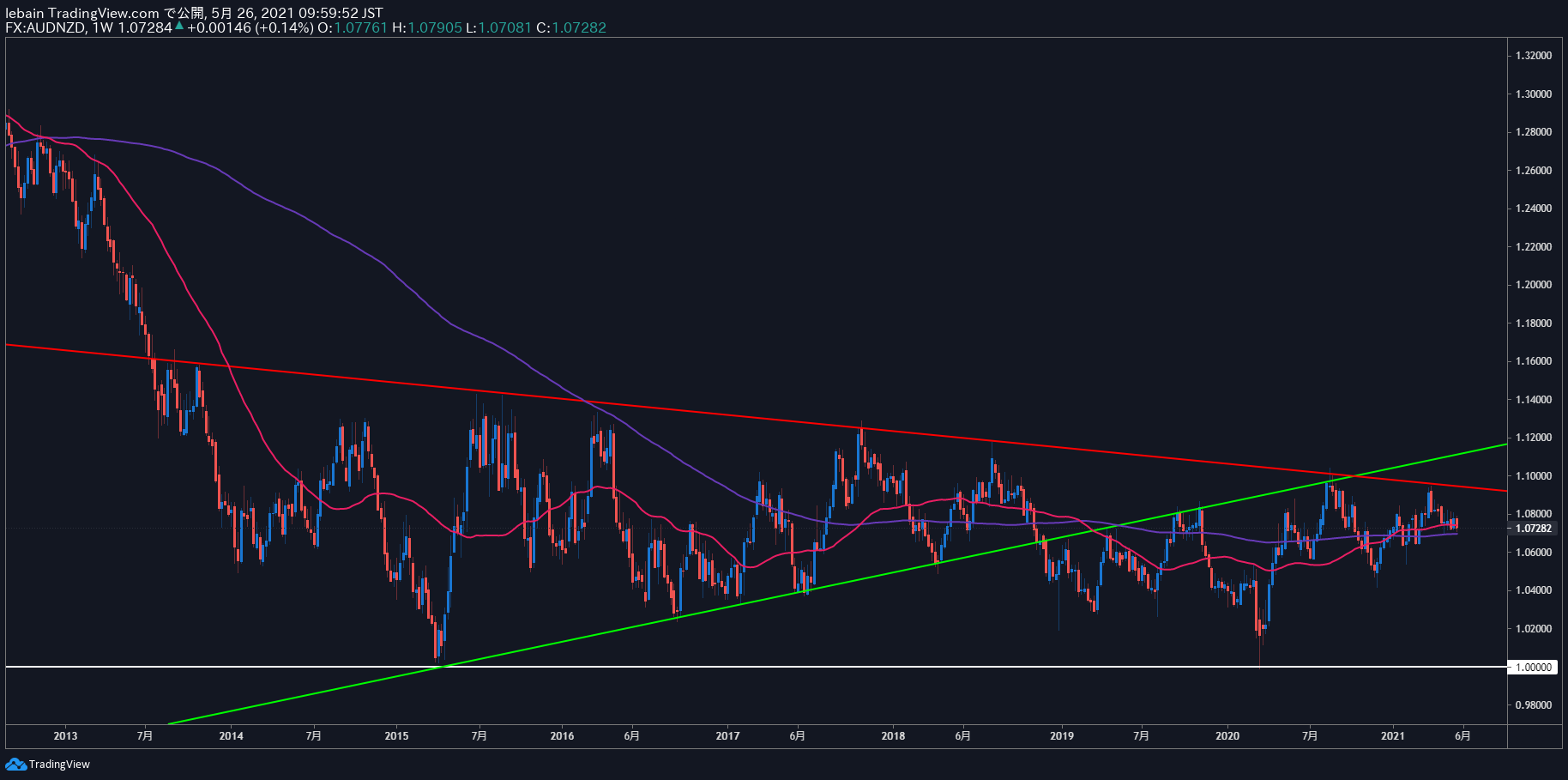Click the 1.30000 price axis label
Screen dimensions: 1568x780
tap(1534, 94)
